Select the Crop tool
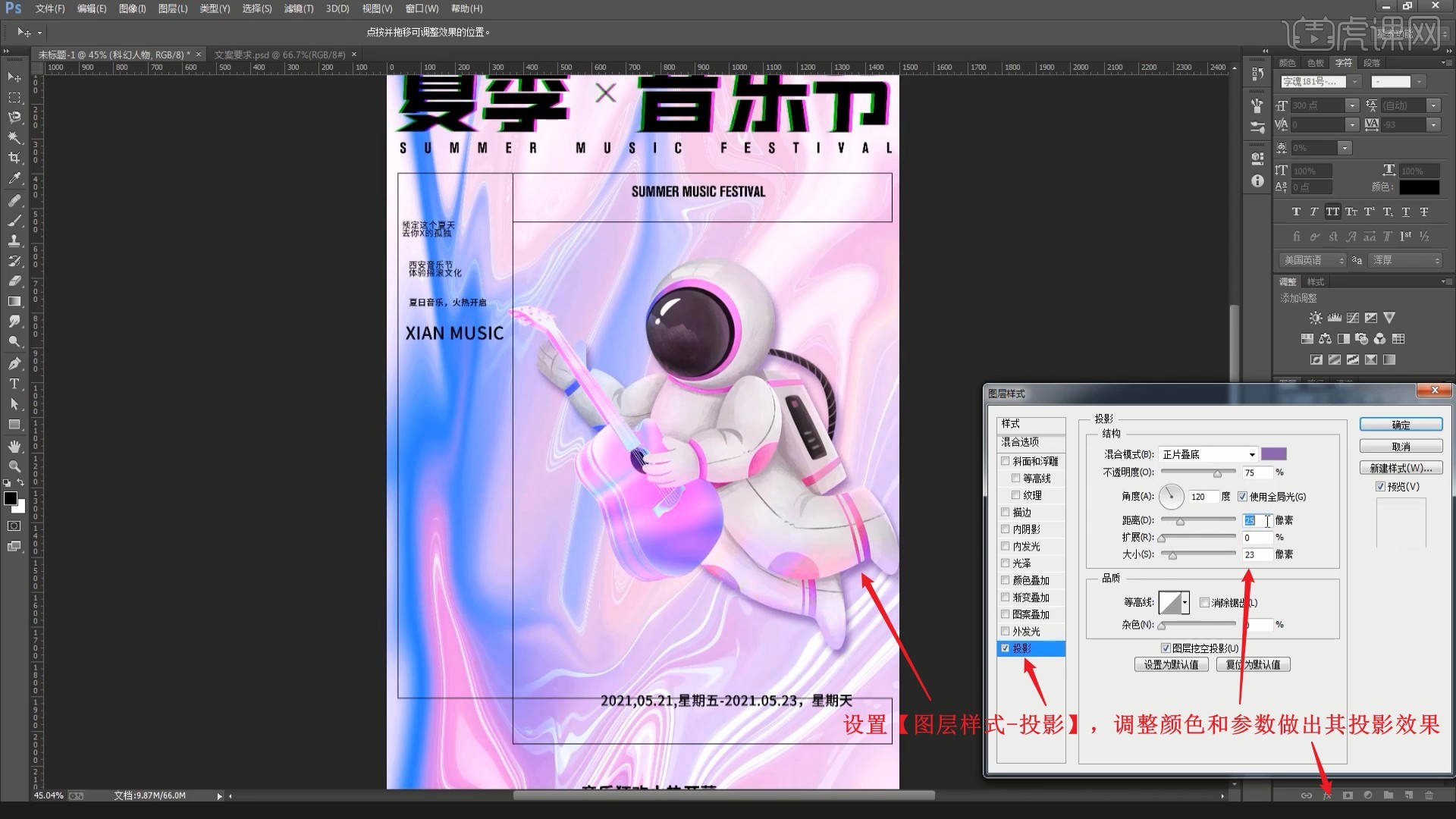1456x819 pixels. pyautogui.click(x=14, y=158)
